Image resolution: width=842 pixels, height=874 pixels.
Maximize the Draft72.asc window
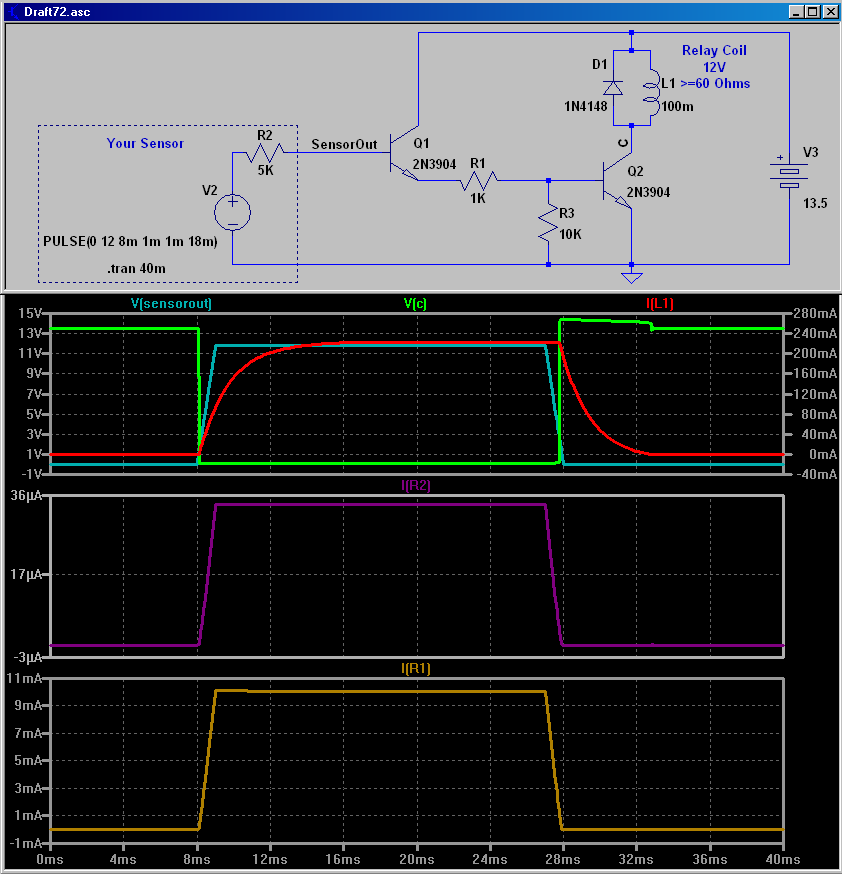pos(813,12)
